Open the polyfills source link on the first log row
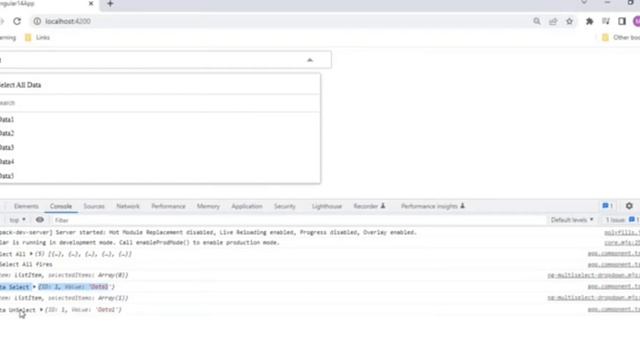 tap(622, 233)
